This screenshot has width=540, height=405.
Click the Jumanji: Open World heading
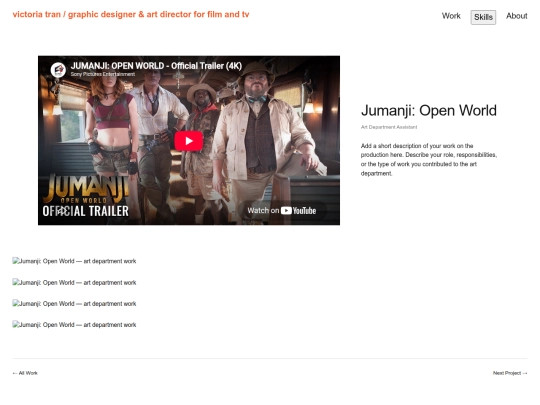click(429, 111)
